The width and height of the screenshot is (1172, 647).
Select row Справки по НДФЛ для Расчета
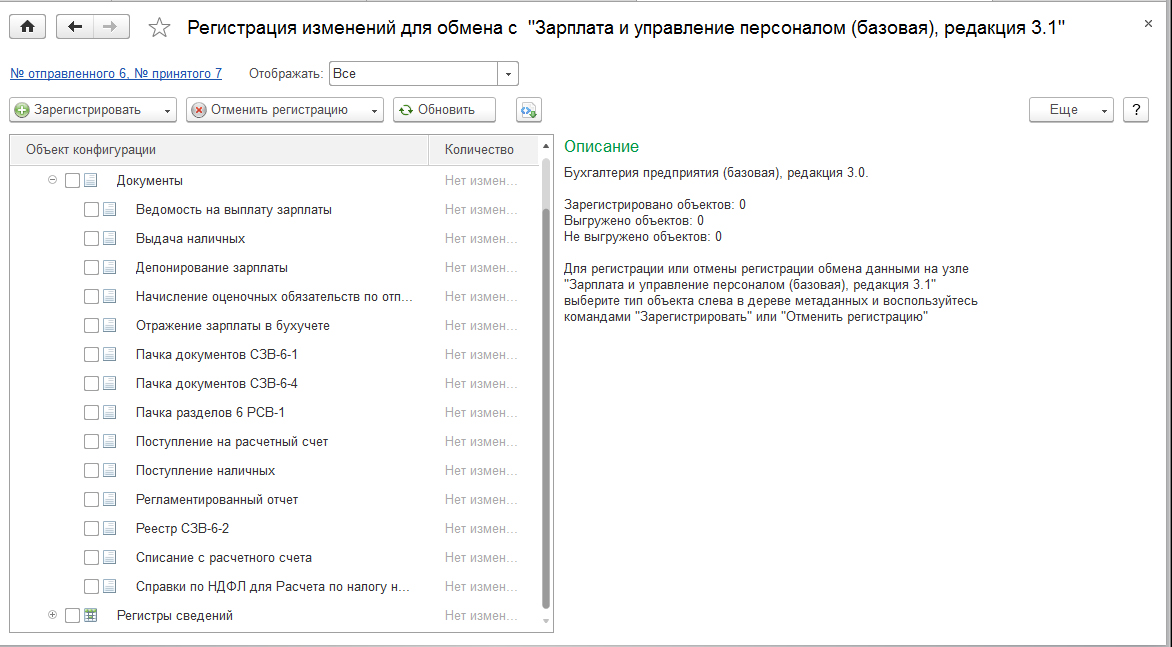[274, 586]
